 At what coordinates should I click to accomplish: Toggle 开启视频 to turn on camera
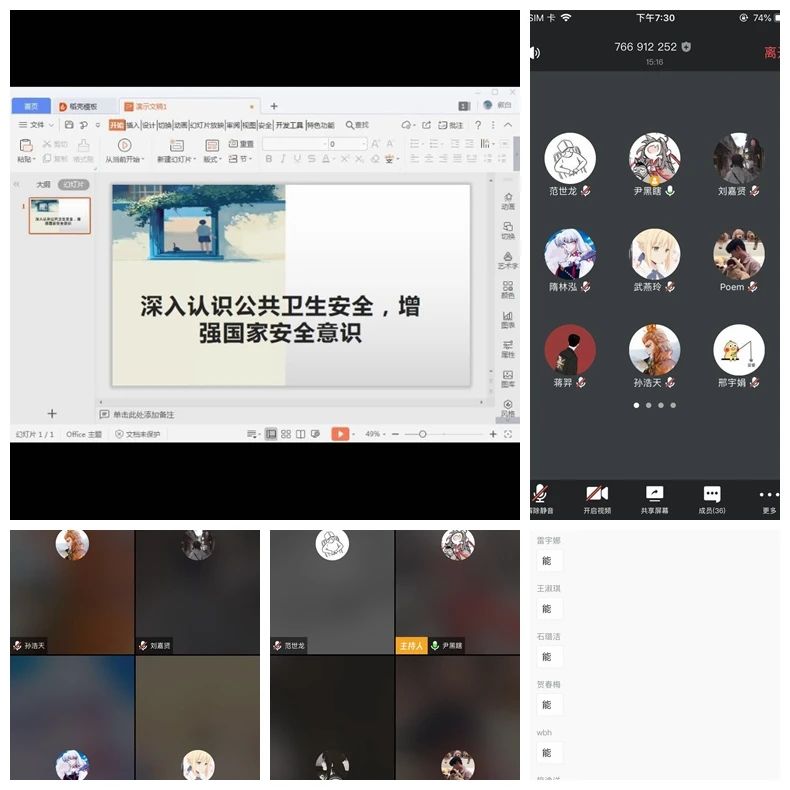(597, 498)
